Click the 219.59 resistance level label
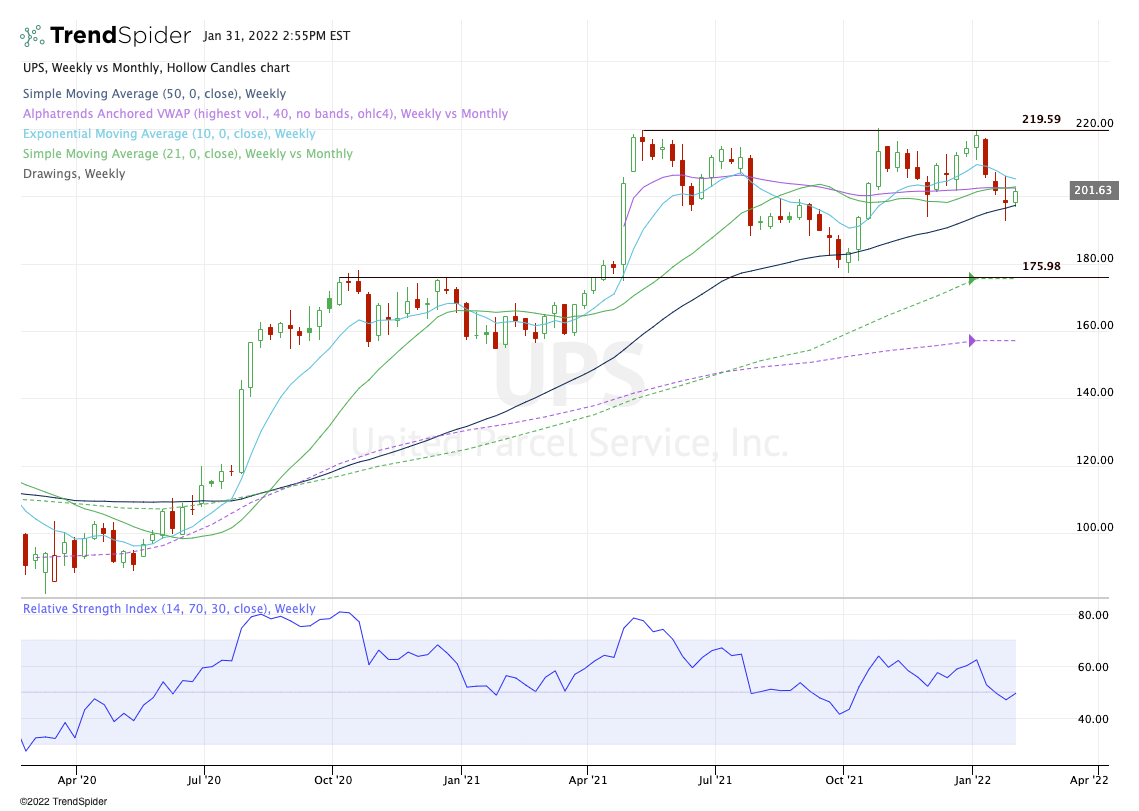1139x811 pixels. pyautogui.click(x=1041, y=119)
